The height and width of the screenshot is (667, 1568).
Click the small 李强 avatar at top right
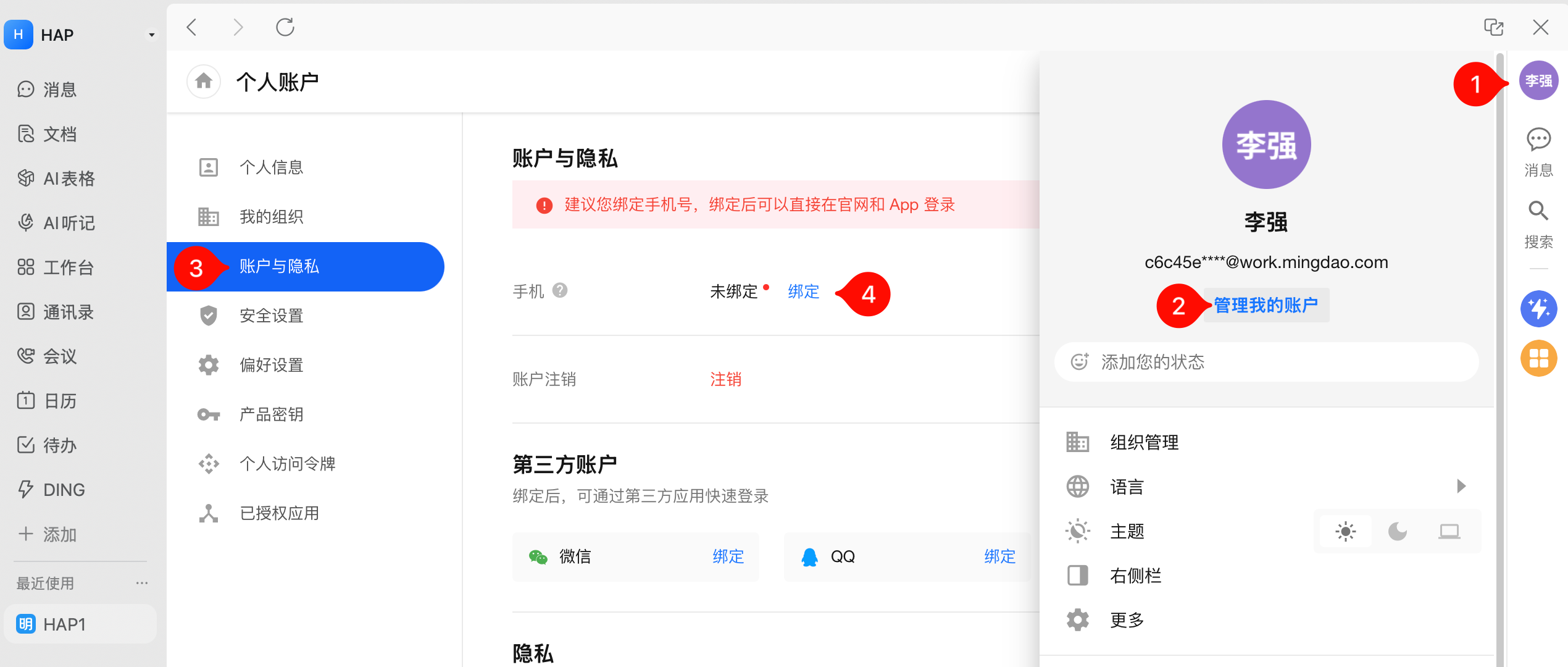1538,80
